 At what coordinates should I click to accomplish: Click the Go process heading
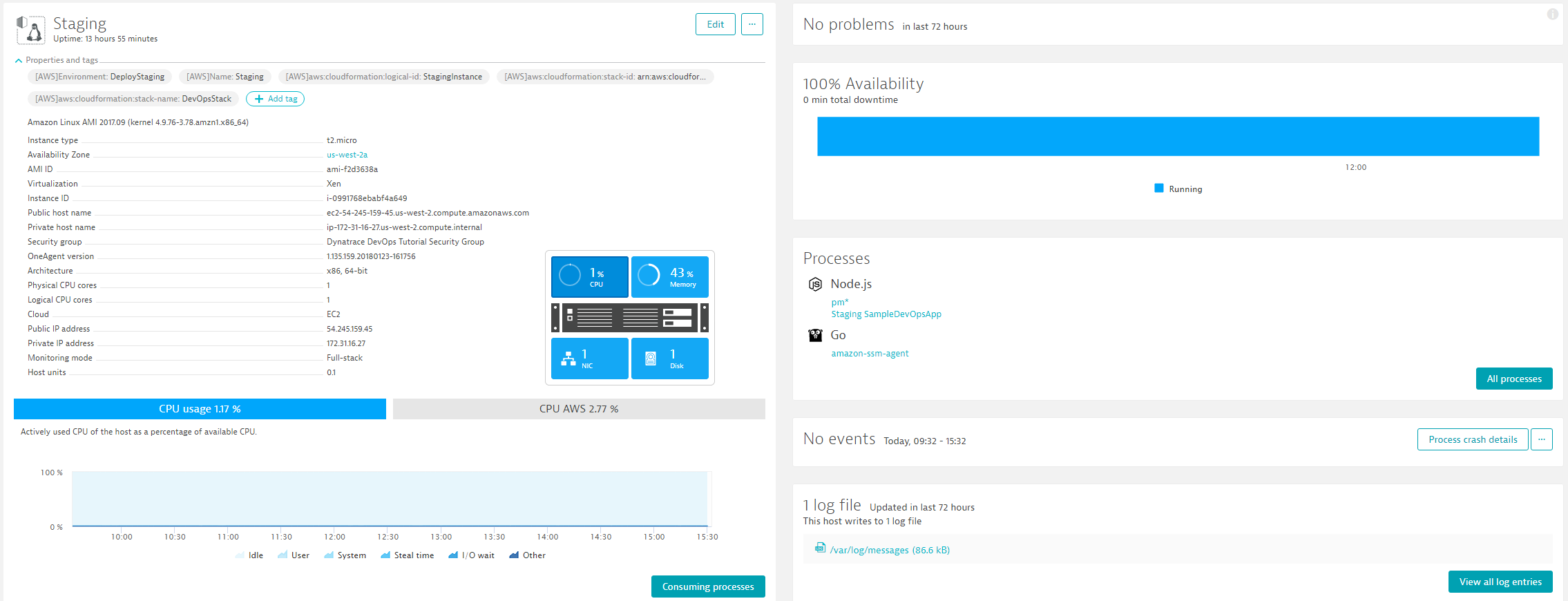point(838,335)
